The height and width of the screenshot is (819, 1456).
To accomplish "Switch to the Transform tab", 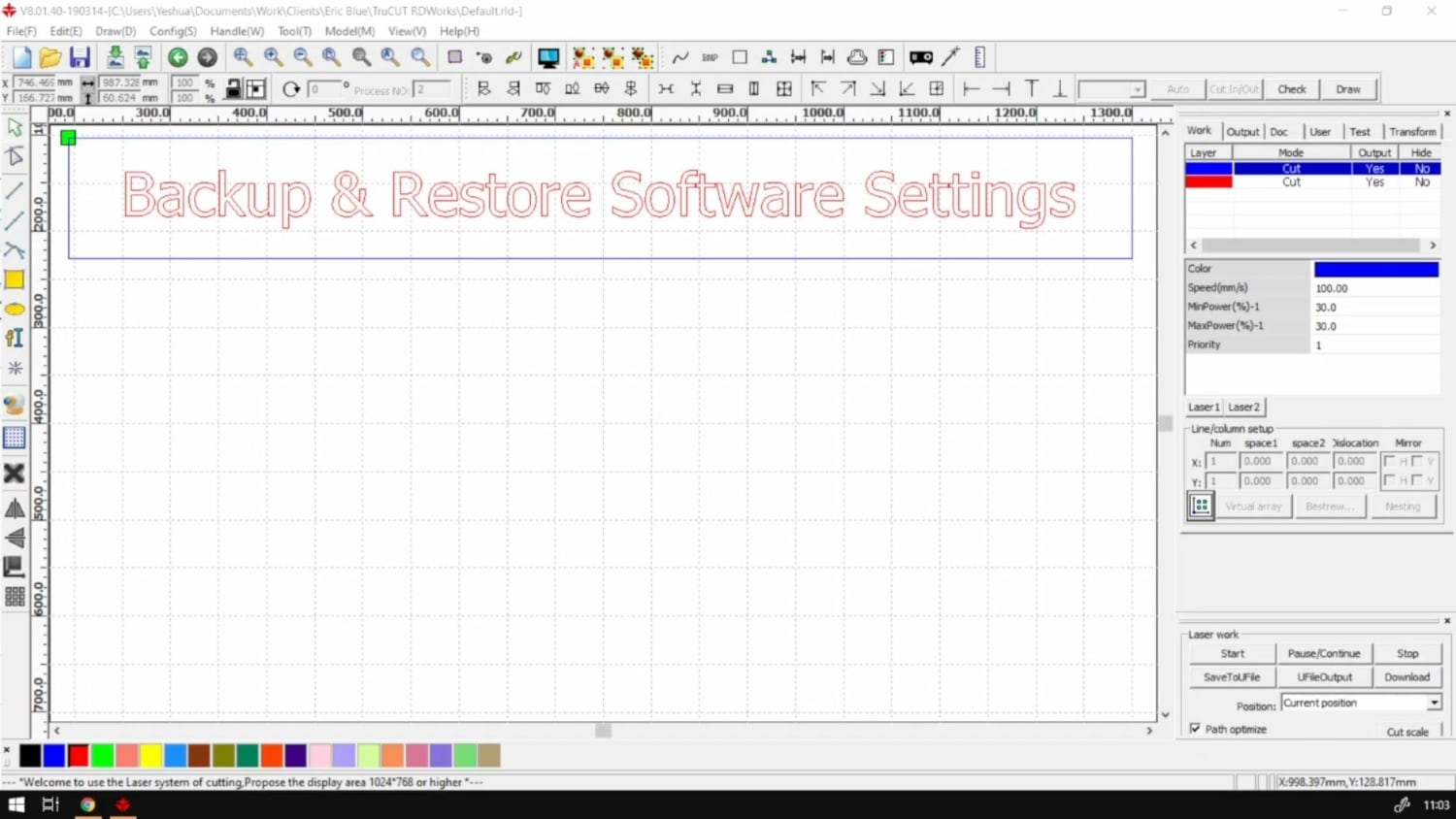I will (x=1412, y=132).
